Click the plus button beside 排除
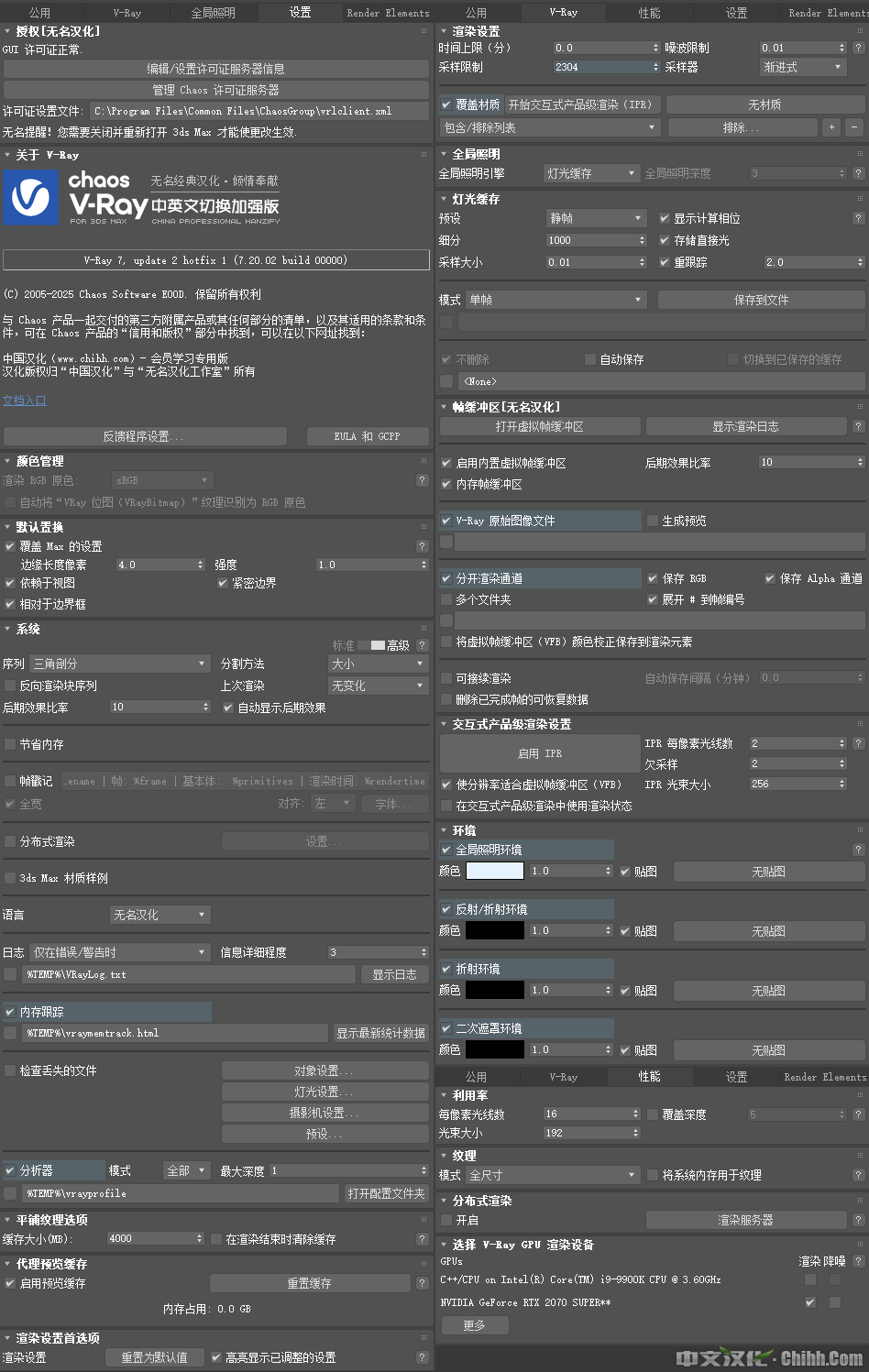 tap(831, 127)
